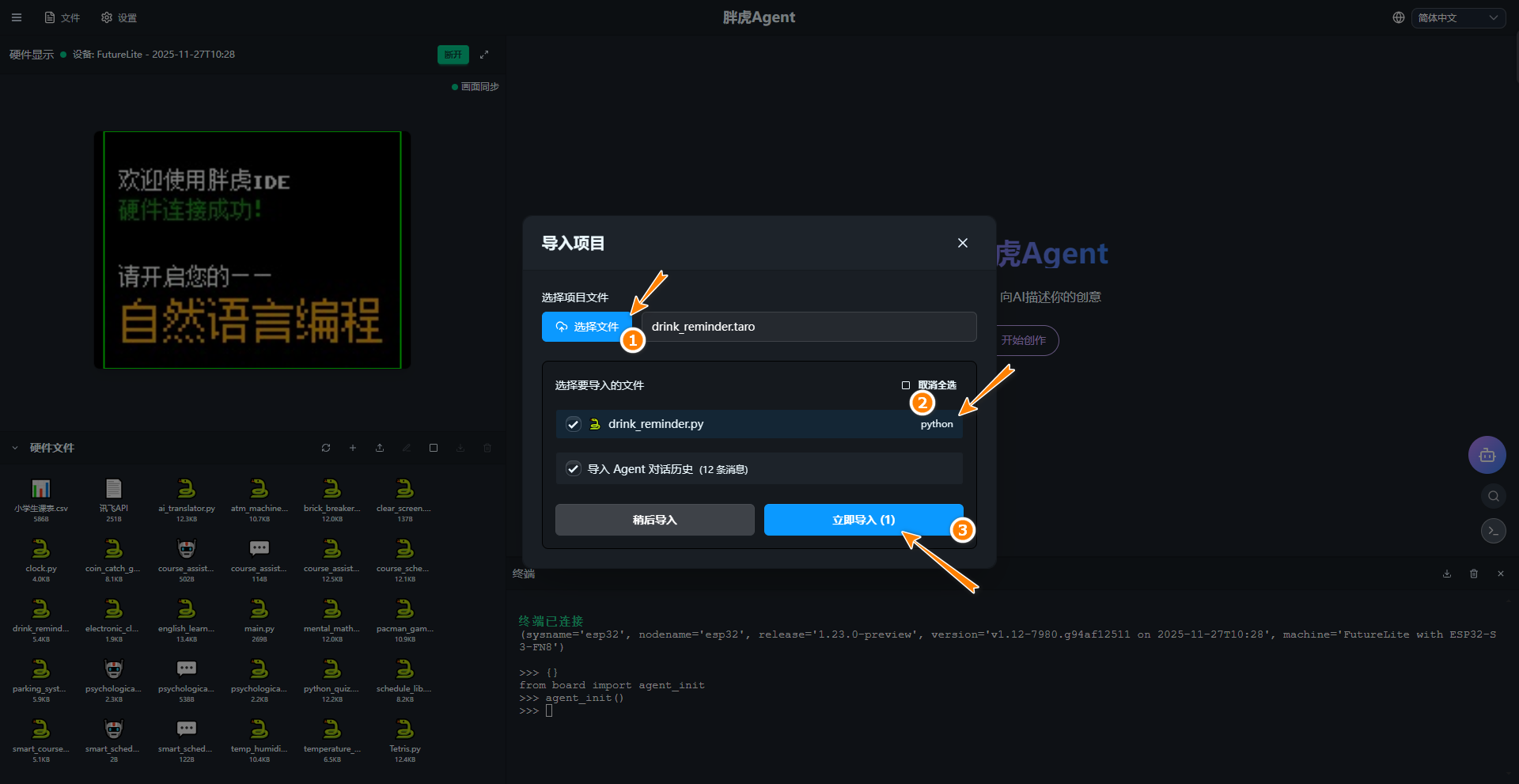Screen dimensions: 1519x784
Task: Refresh the hardware files list
Action: point(326,448)
